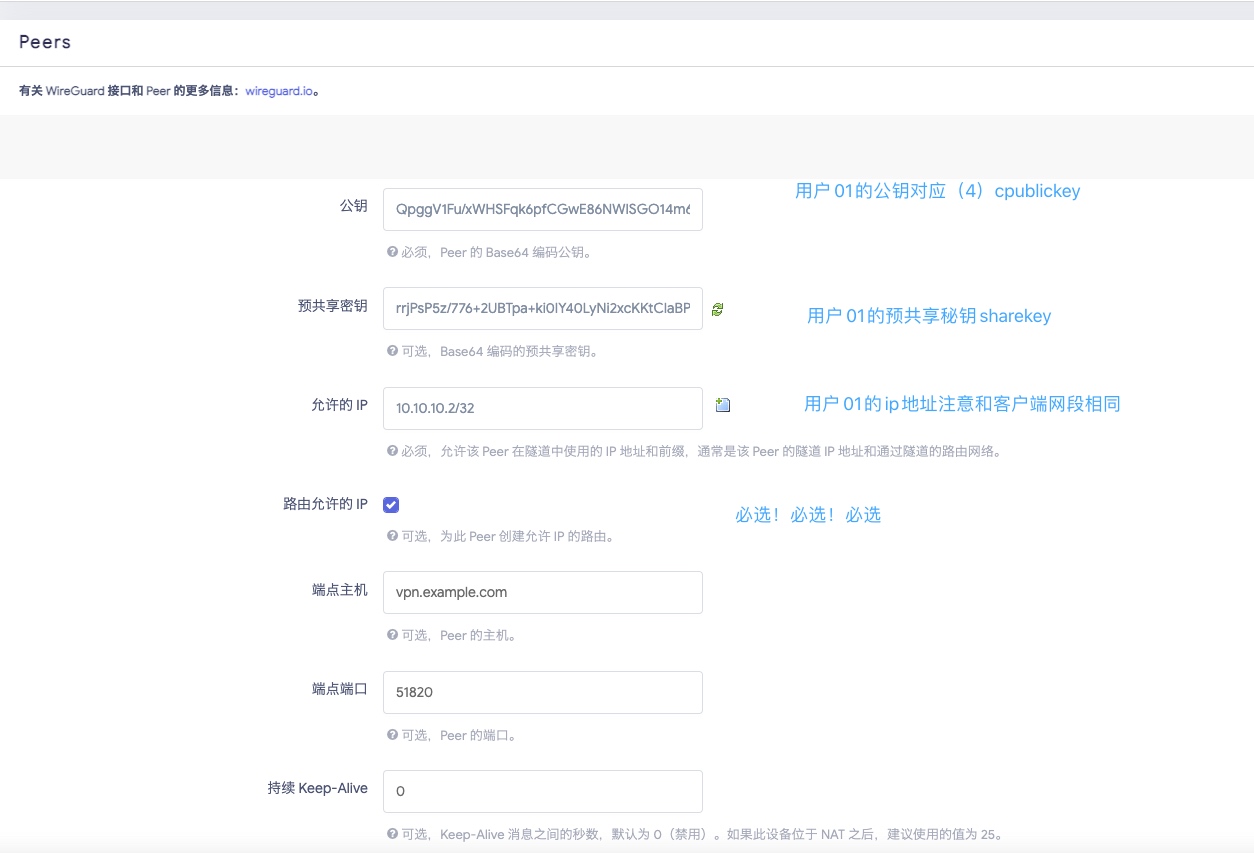The image size is (1254, 853).
Task: Click help icon beside 可选，Peer 的主机
Action: [392, 635]
